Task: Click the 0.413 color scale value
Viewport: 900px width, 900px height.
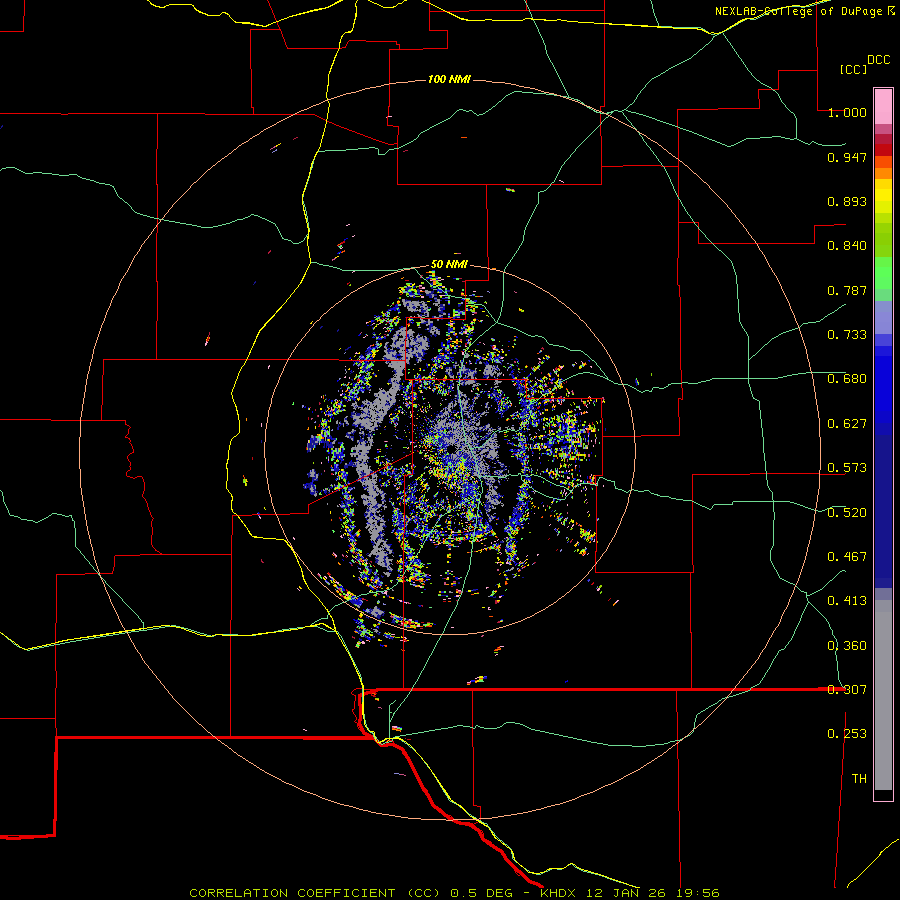Action: (847, 601)
